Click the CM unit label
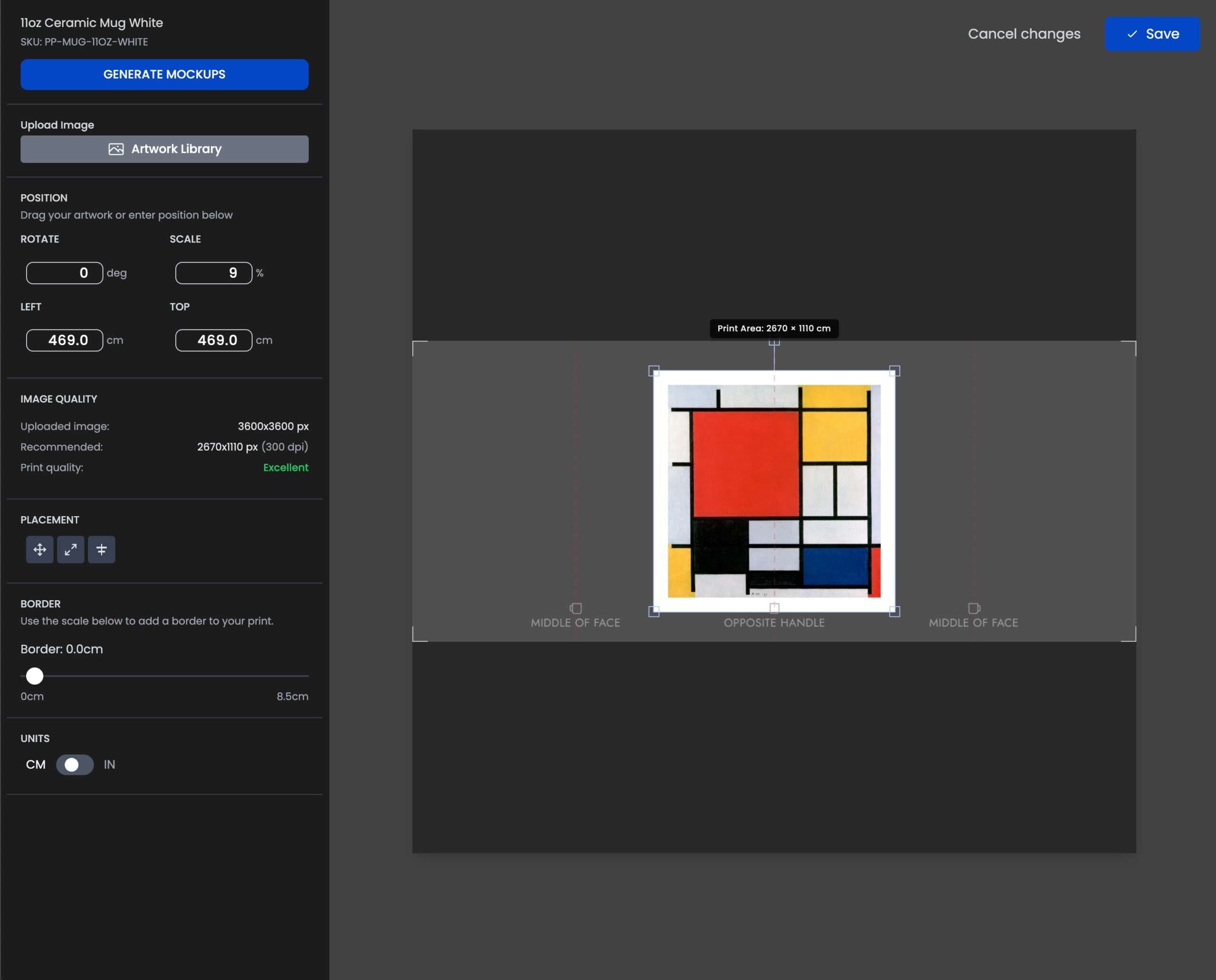This screenshot has width=1216, height=980. (36, 764)
